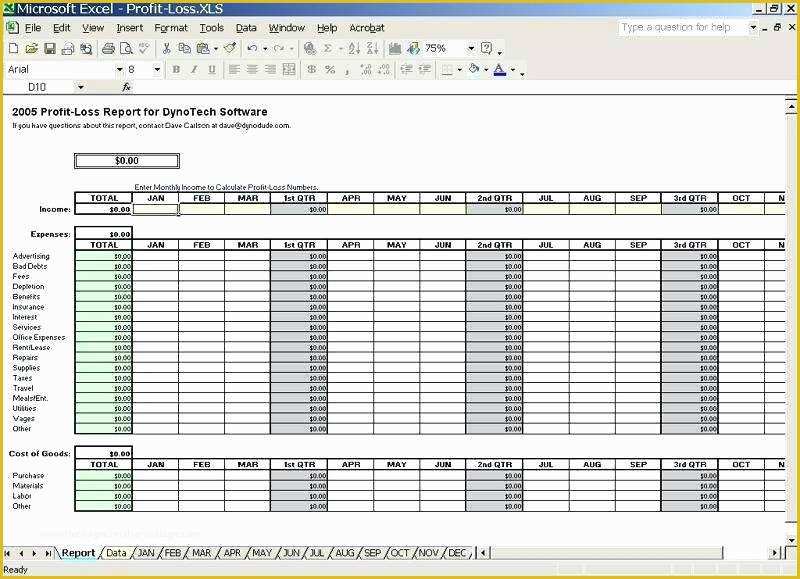Toggle Align Left
Screen dimensions: 800x579
tap(234, 70)
